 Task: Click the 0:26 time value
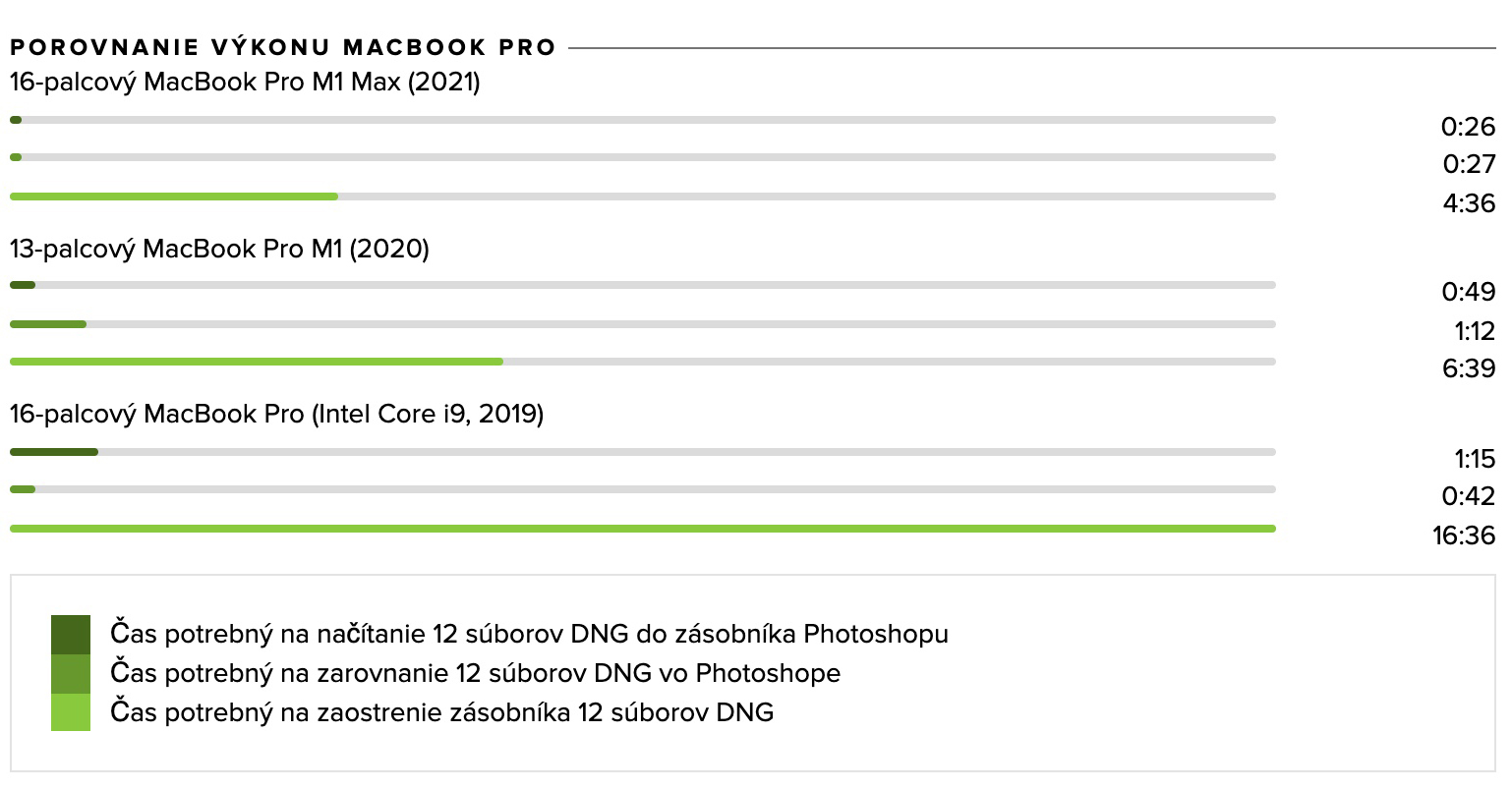(1468, 127)
